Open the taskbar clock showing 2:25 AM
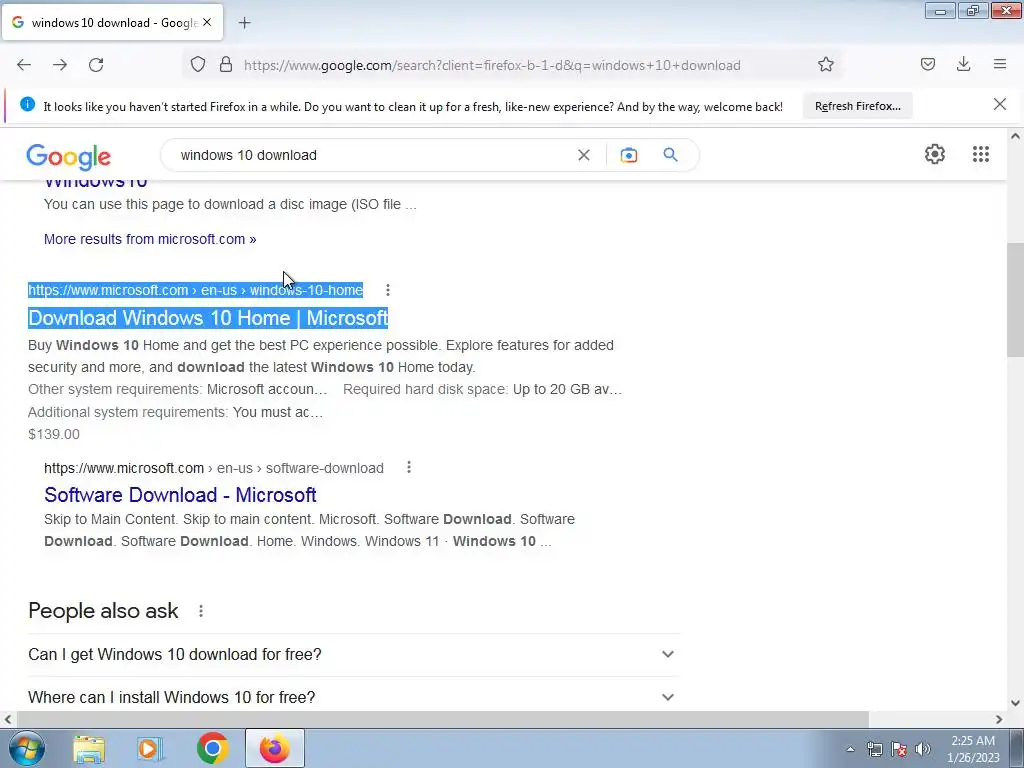 pos(973,749)
